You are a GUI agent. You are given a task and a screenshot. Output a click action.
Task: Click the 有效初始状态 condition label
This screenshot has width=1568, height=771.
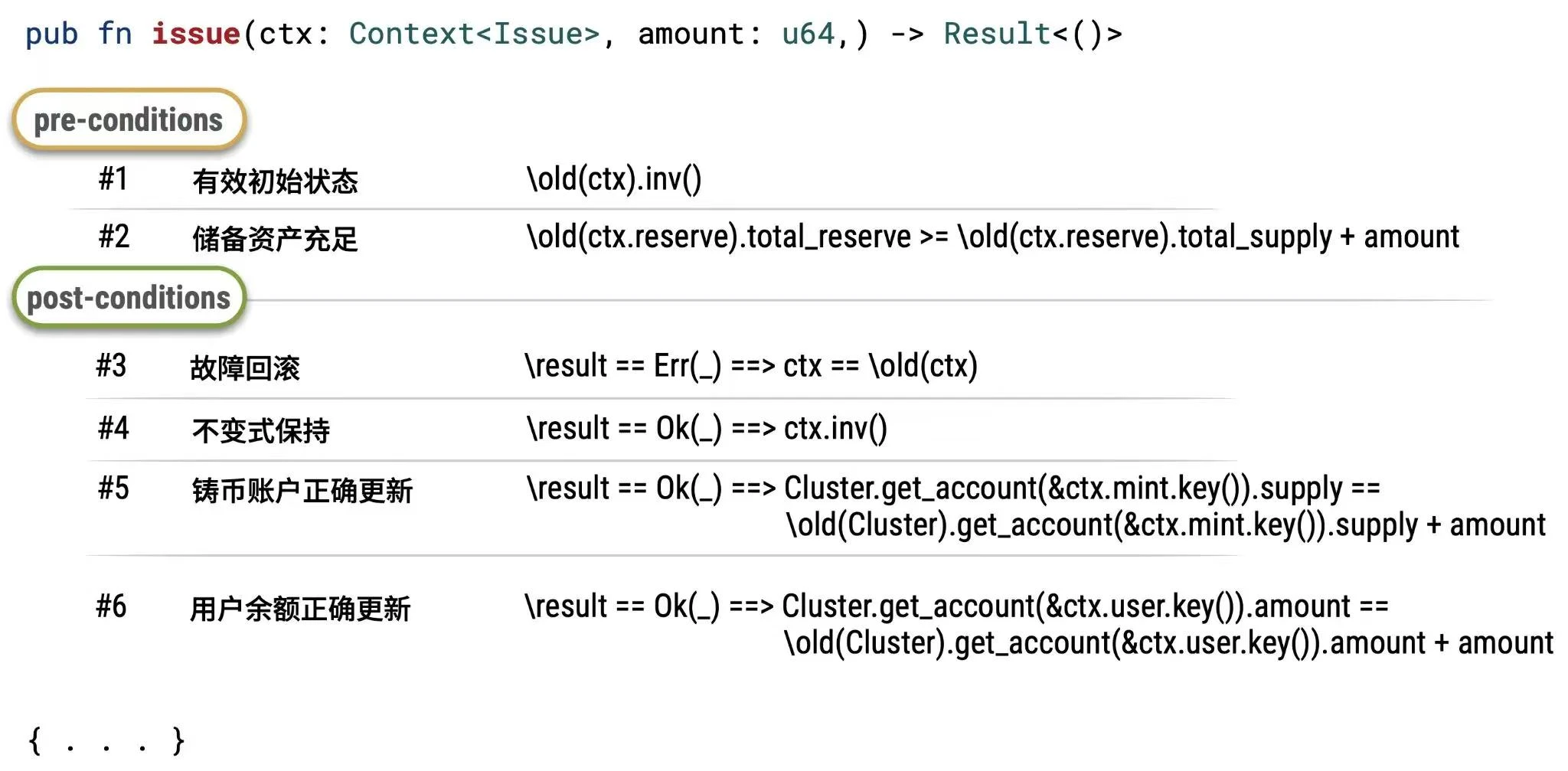pos(275,181)
